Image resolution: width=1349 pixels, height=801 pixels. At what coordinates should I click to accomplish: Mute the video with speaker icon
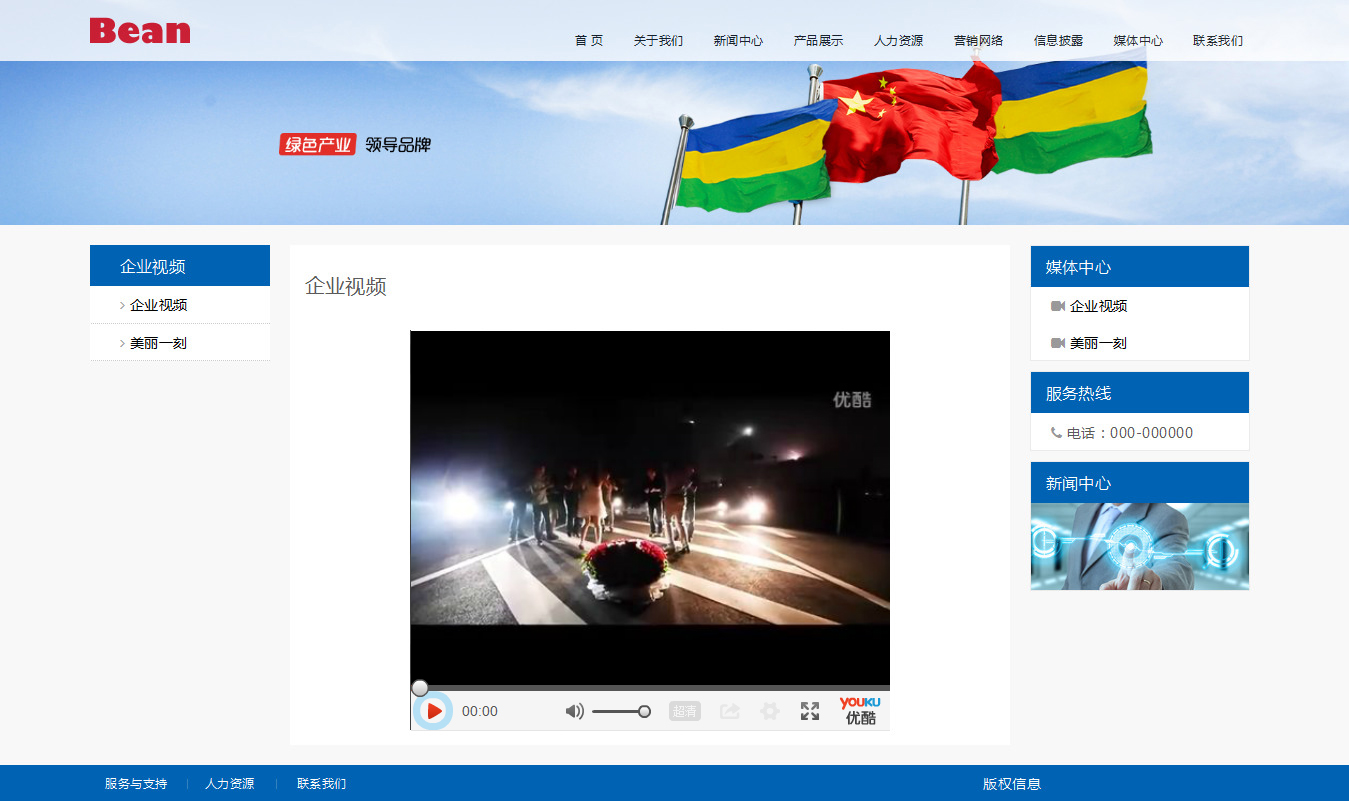point(574,711)
